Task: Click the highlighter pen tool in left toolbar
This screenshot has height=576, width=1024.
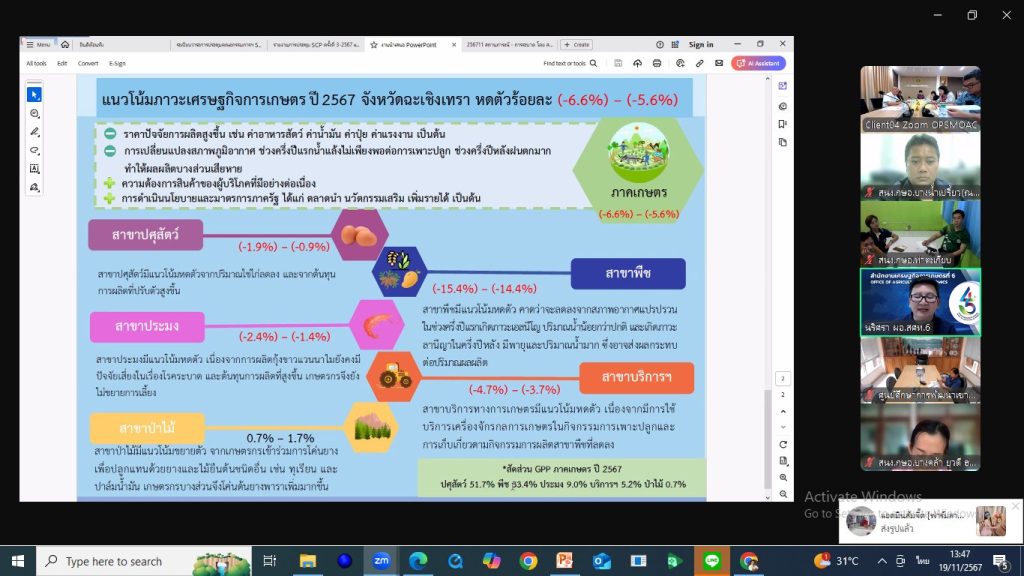Action: point(35,132)
